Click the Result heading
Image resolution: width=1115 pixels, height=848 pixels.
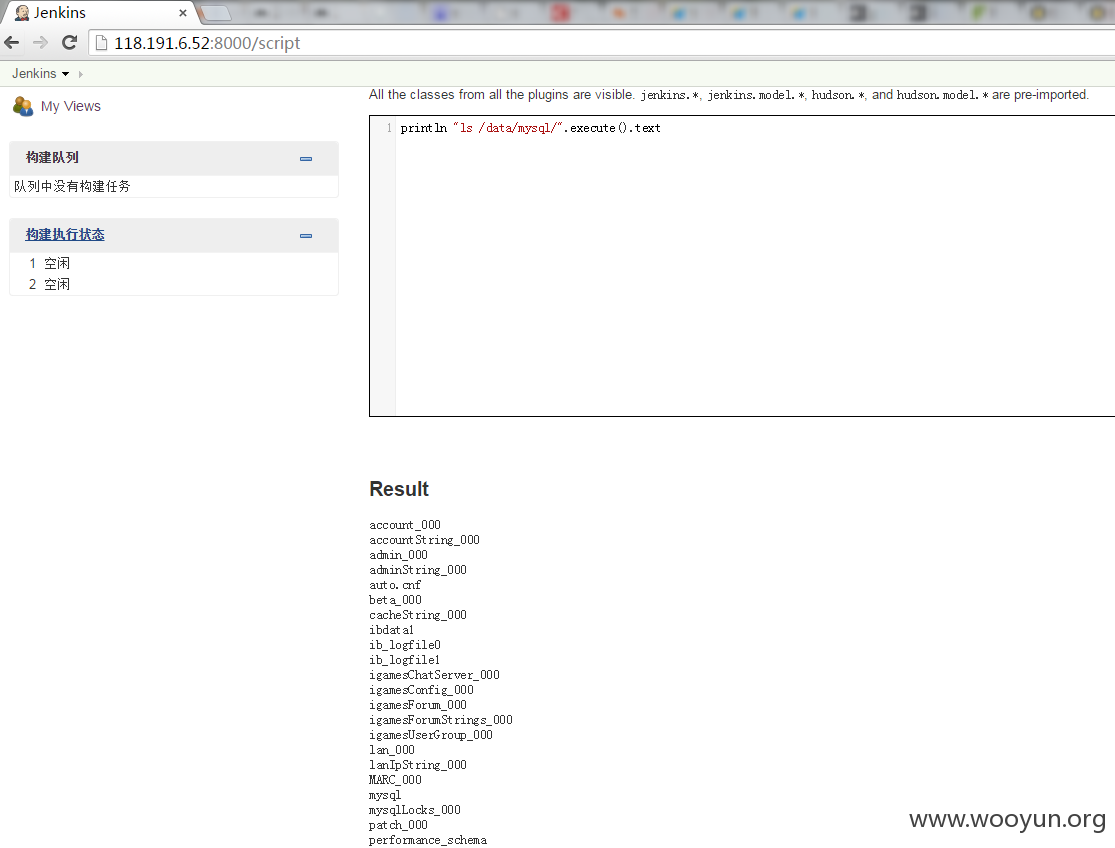399,489
